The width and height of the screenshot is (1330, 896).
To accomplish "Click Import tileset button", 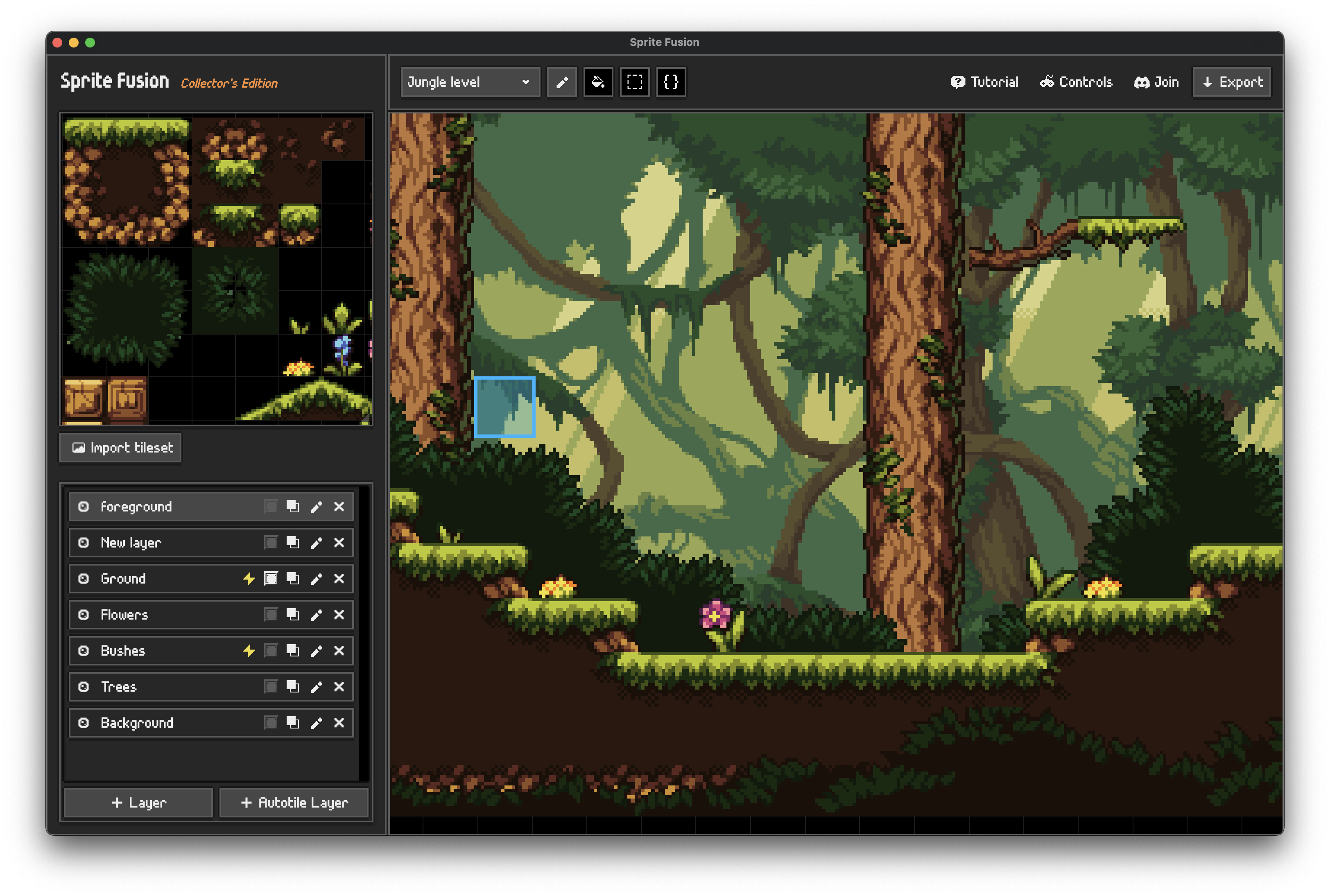I will pyautogui.click(x=120, y=448).
